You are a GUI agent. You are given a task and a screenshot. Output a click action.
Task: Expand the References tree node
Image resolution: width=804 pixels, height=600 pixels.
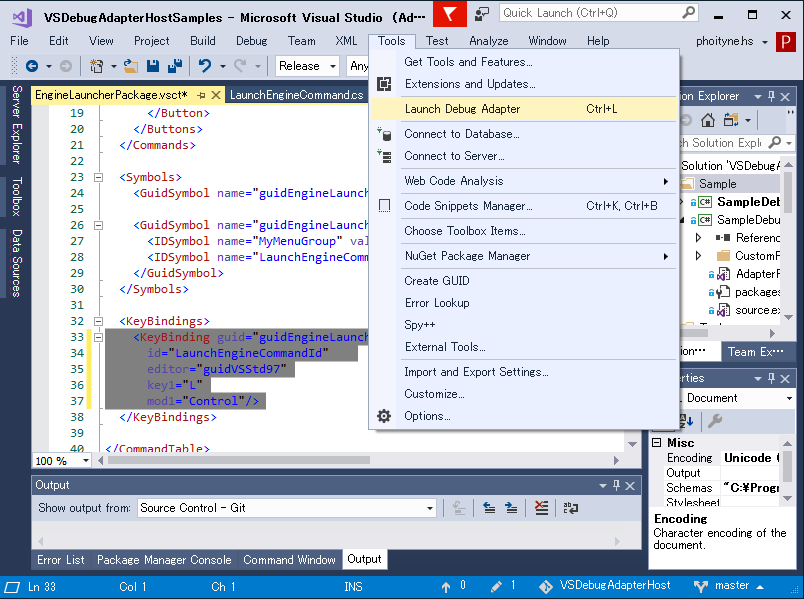click(x=698, y=237)
